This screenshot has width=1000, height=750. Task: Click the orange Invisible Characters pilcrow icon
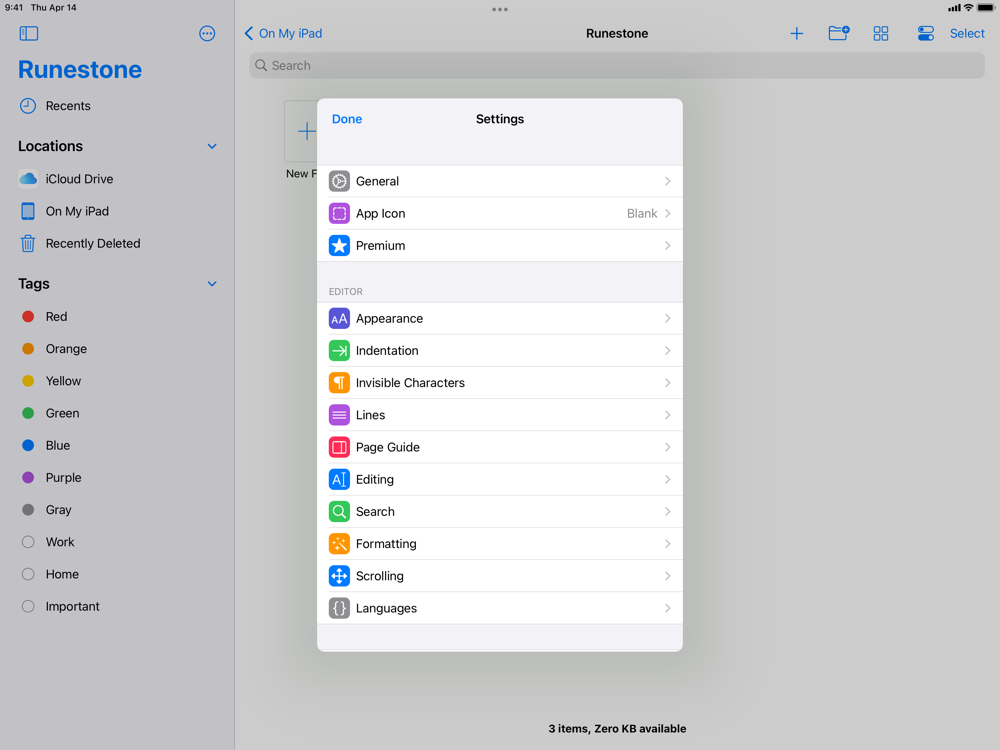click(339, 383)
